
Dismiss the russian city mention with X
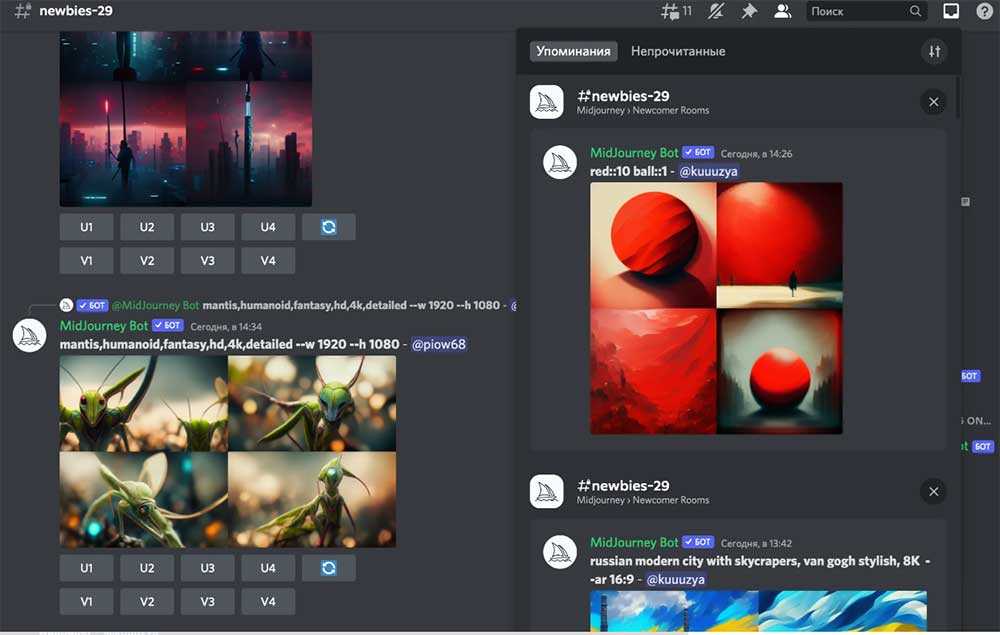point(933,491)
